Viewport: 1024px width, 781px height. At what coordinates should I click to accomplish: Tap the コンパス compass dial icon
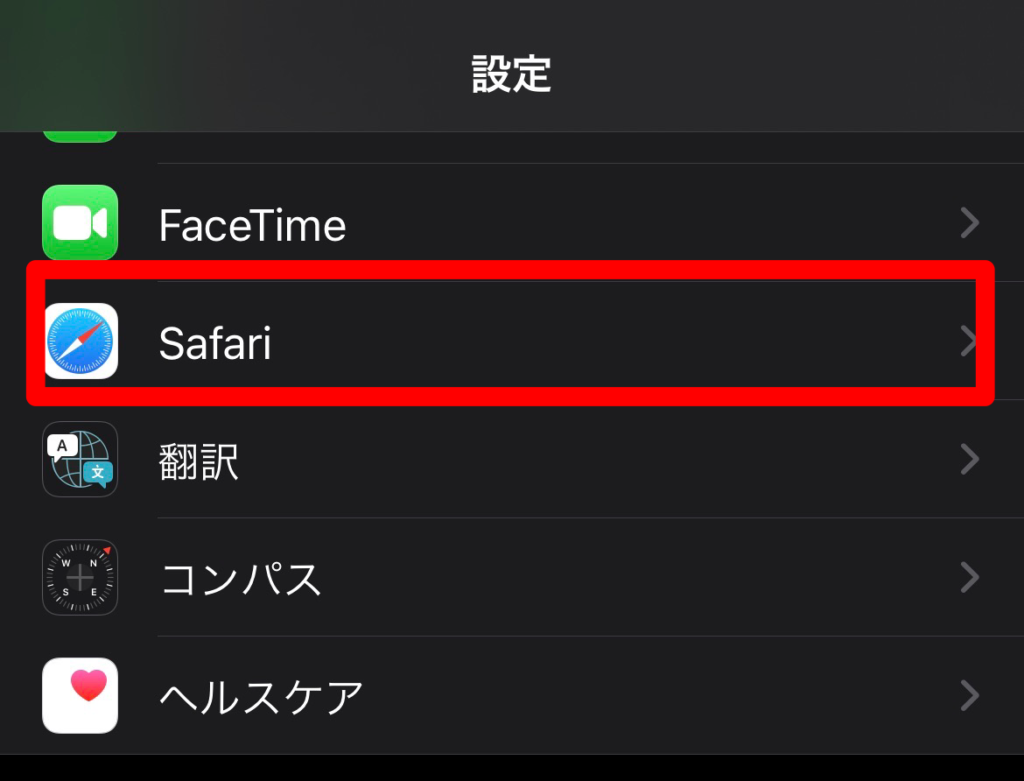[80, 577]
